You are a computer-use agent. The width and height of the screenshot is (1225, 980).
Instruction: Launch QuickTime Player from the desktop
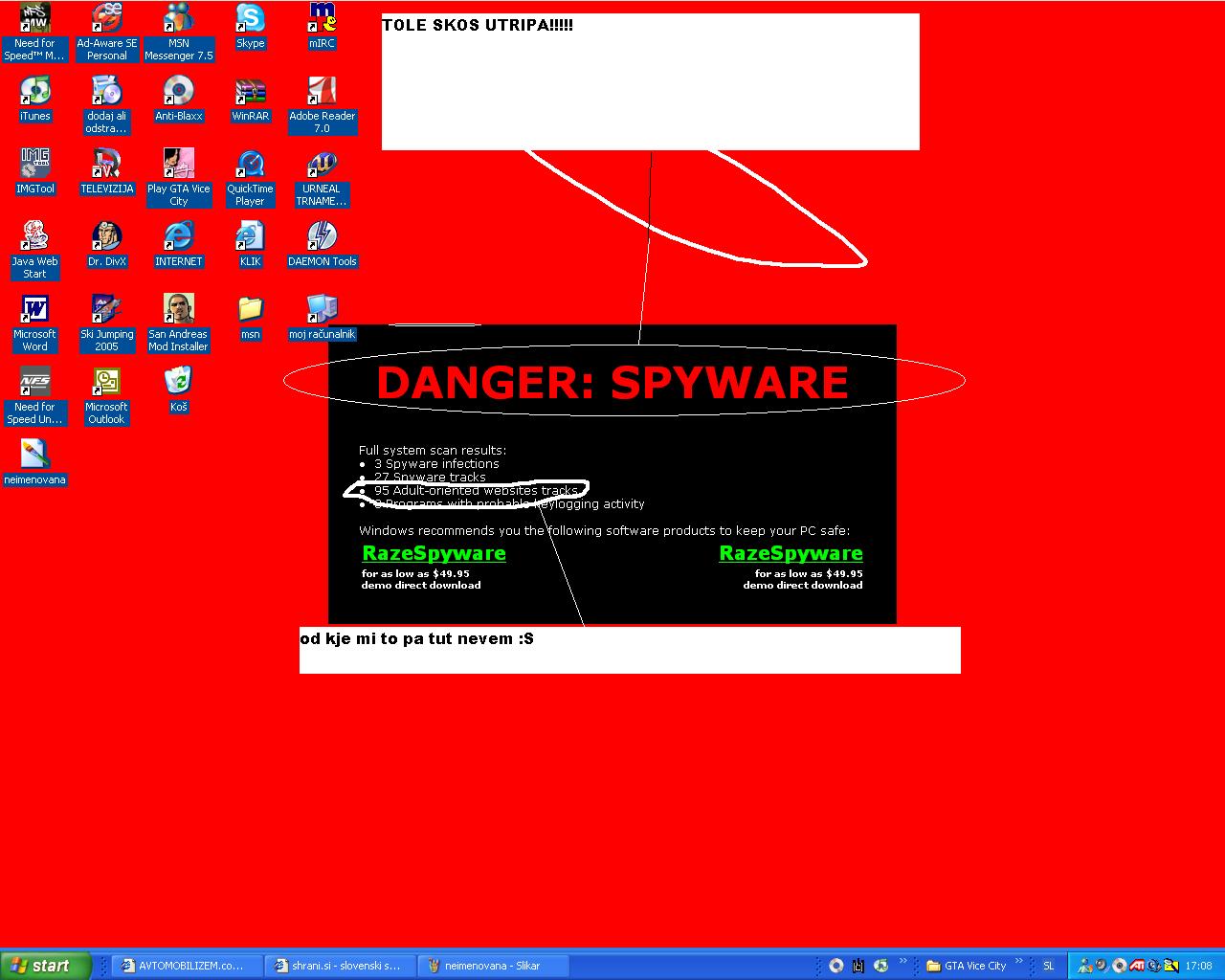[250, 177]
